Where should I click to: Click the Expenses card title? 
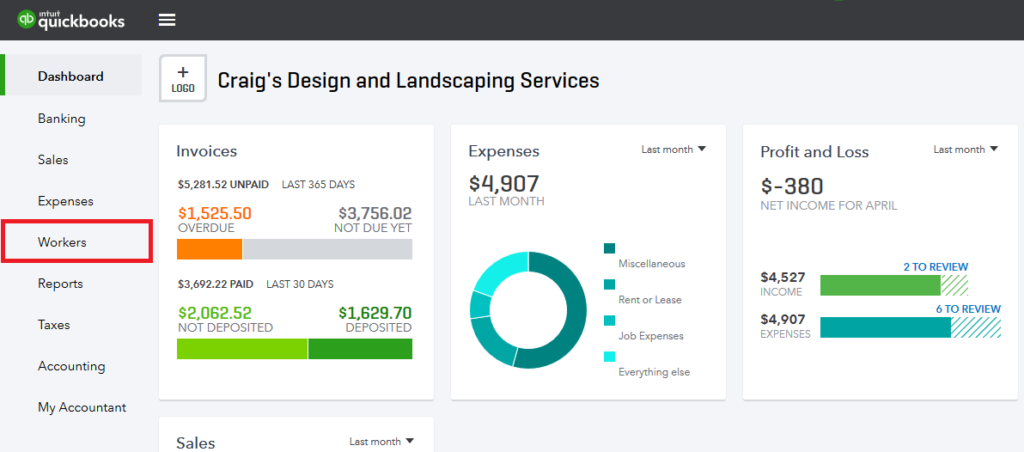pos(504,152)
